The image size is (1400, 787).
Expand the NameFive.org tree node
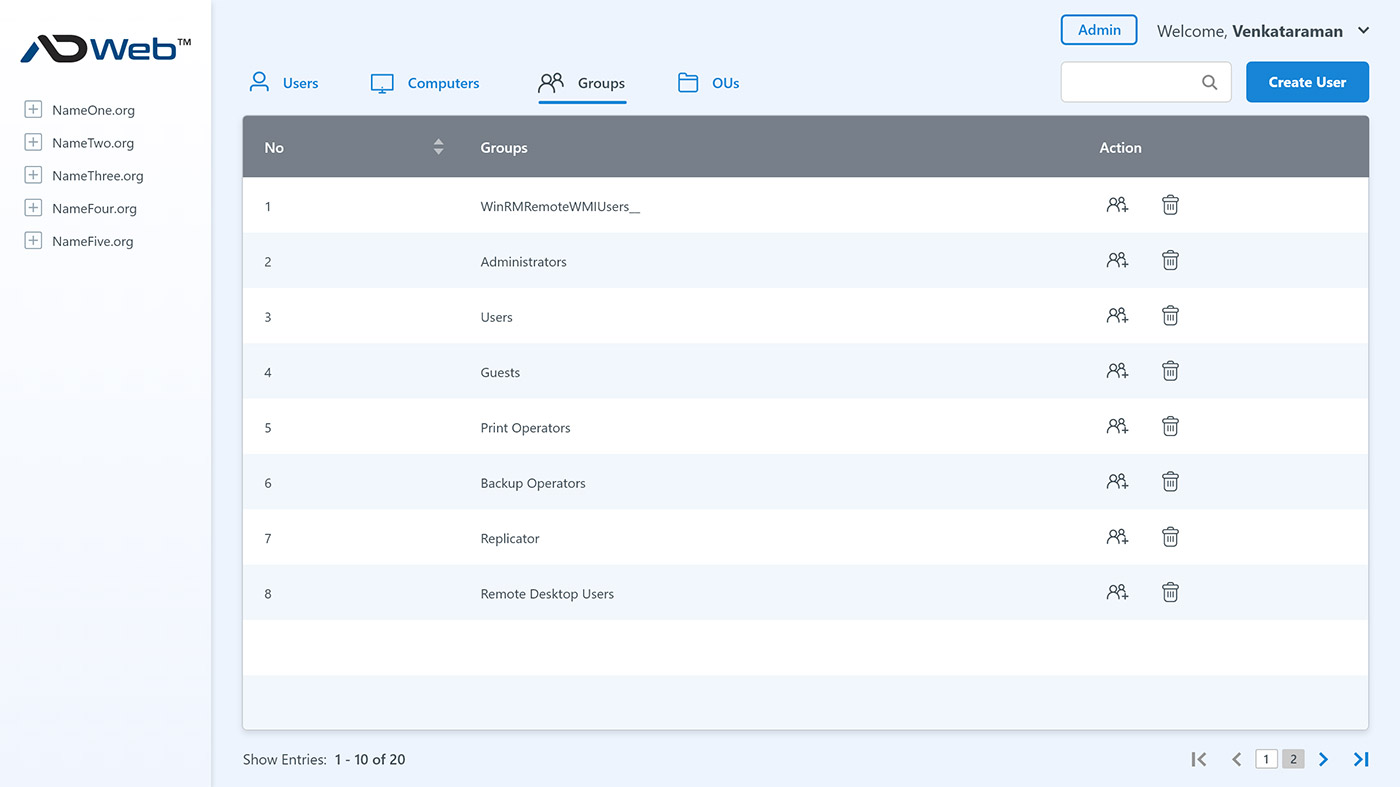[33, 241]
